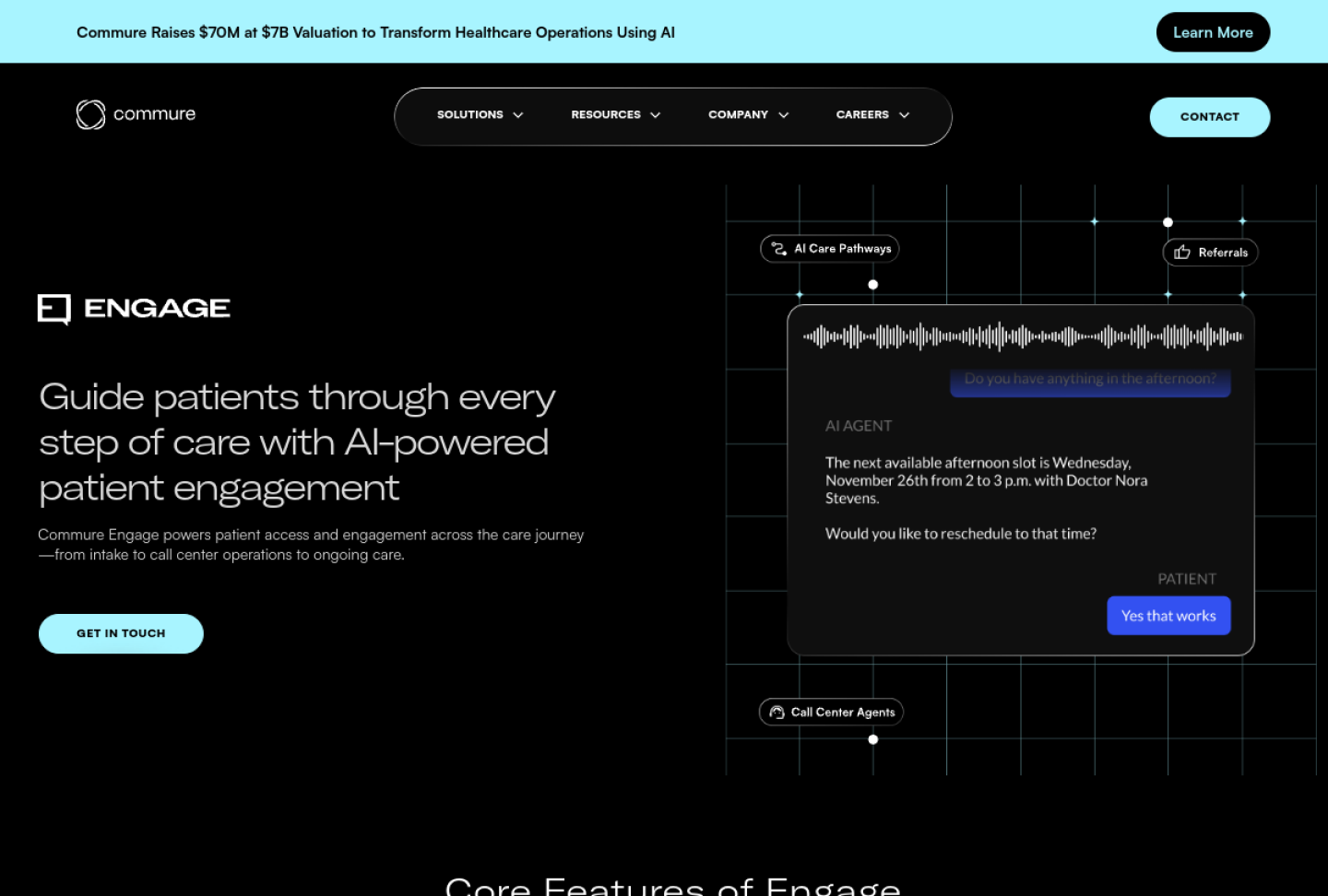
Task: Expand the Resources dropdown chevron
Action: 656,115
